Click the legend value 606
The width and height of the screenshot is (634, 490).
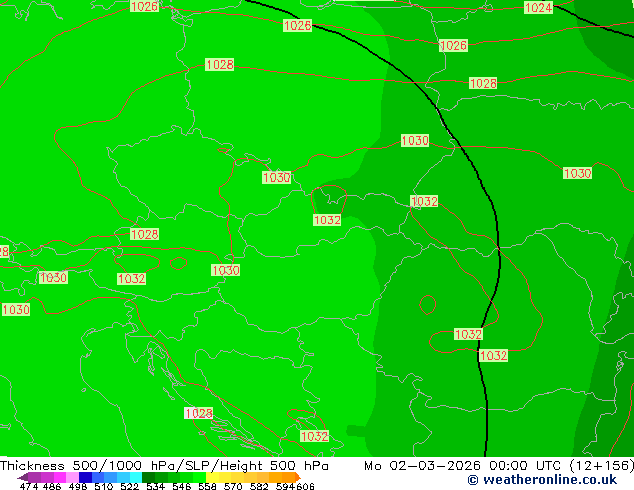point(305,487)
